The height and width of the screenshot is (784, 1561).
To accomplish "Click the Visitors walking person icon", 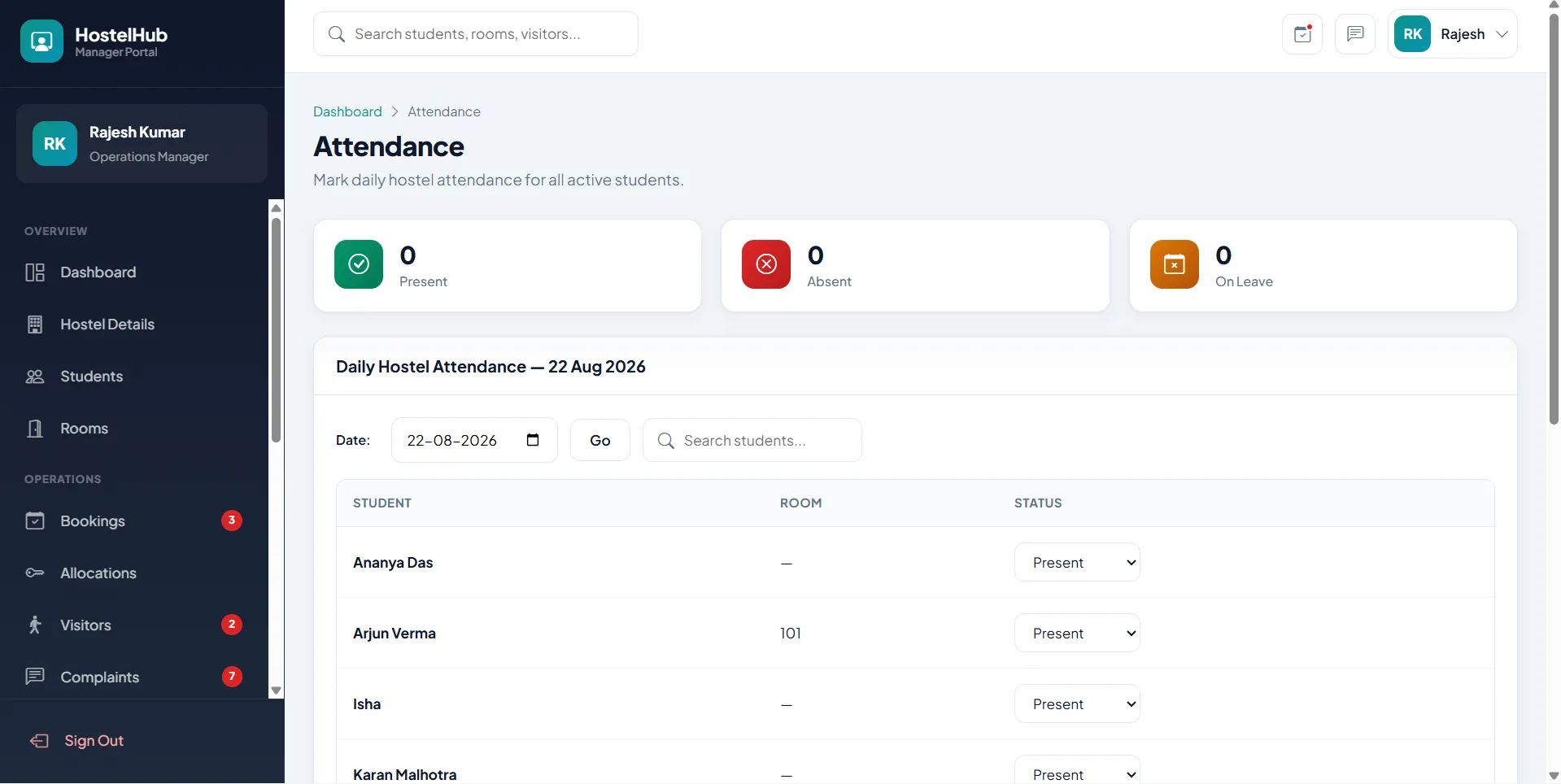I will pyautogui.click(x=35, y=625).
